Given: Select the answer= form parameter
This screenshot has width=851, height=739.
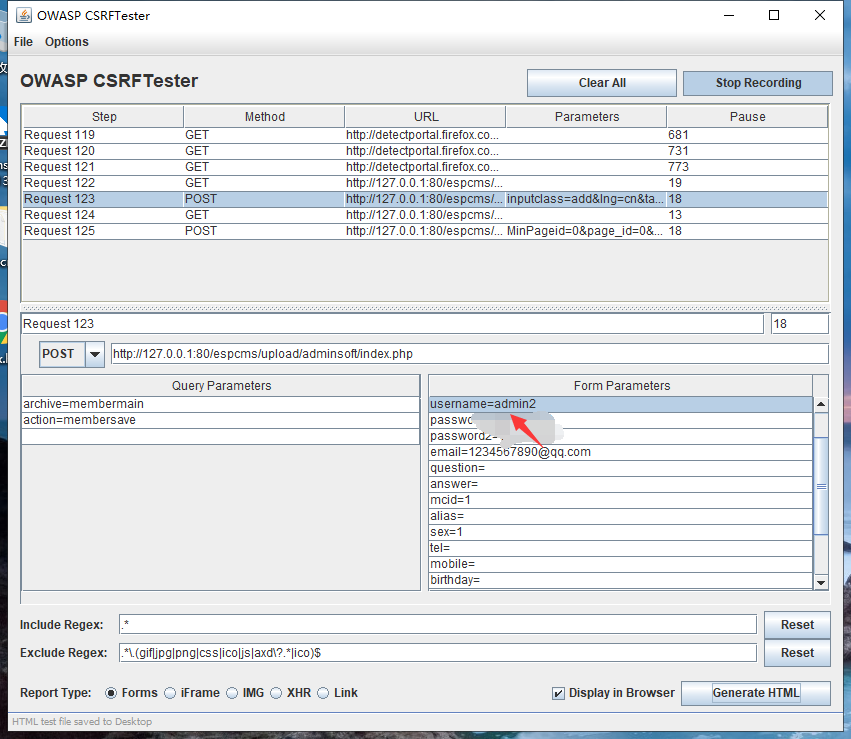Looking at the screenshot, I should pos(620,484).
